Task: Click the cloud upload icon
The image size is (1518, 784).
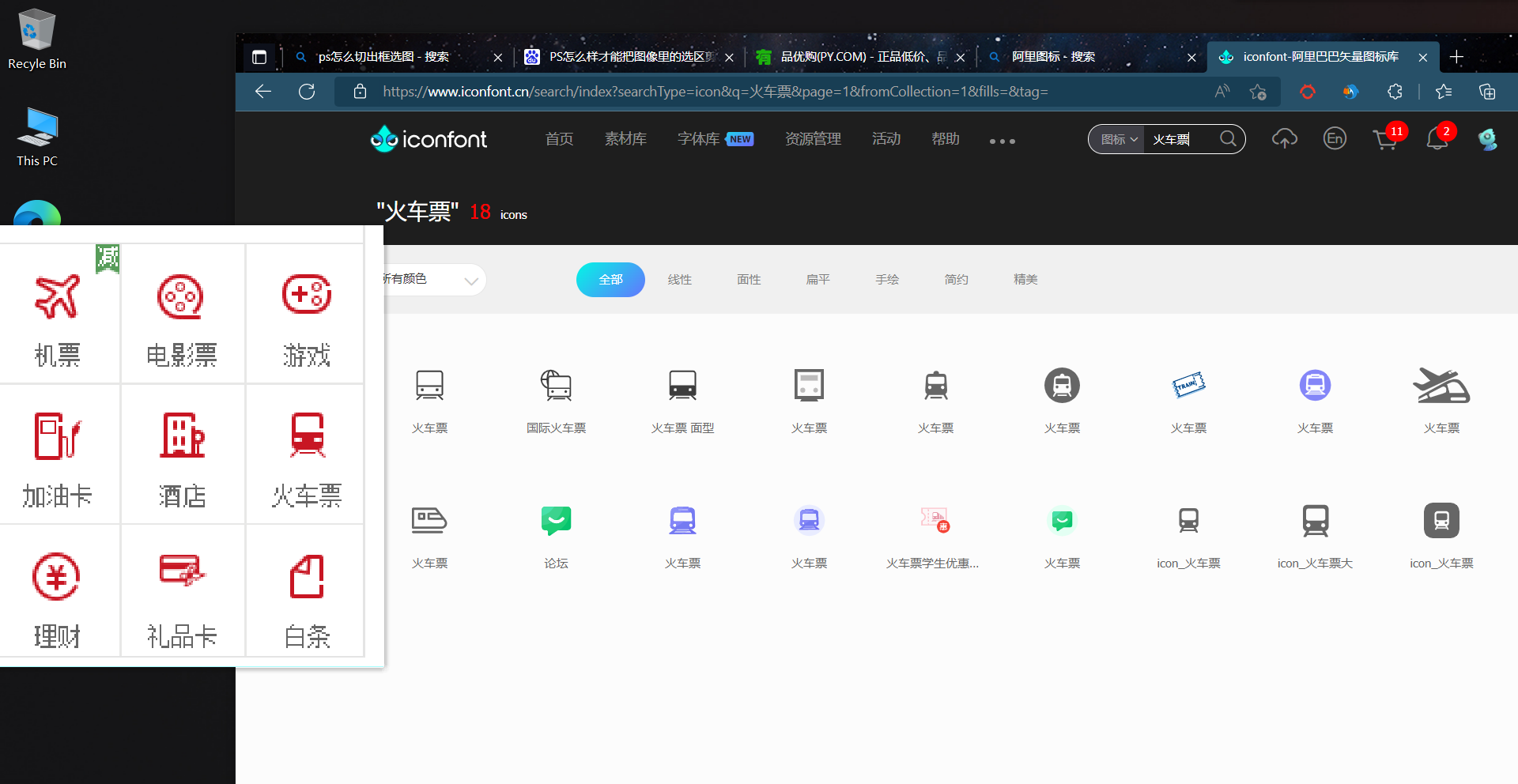Action: [x=1284, y=139]
